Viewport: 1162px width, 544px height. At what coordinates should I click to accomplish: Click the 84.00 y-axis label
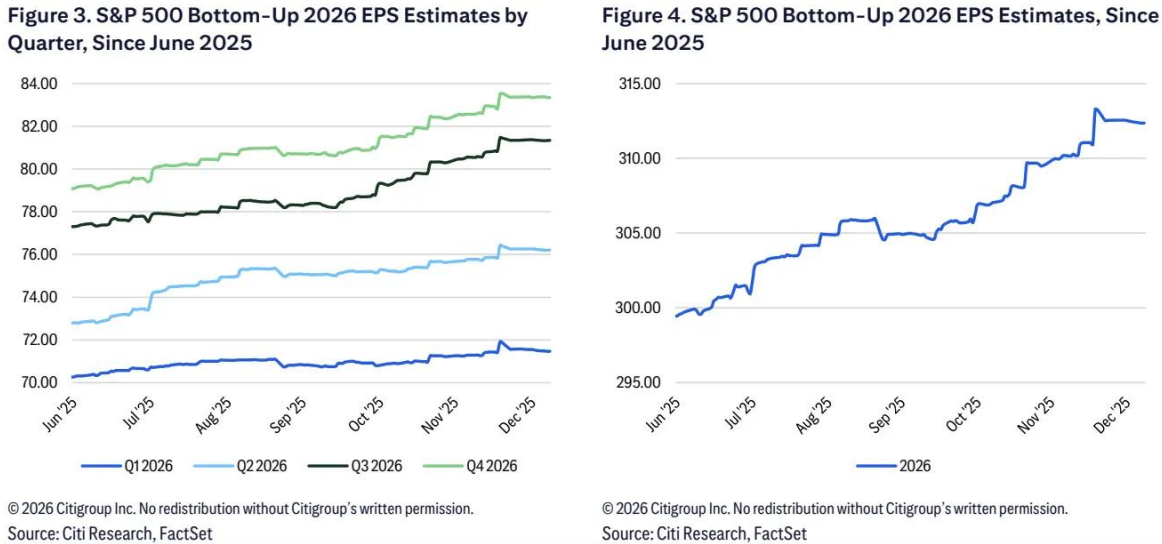coord(39,83)
